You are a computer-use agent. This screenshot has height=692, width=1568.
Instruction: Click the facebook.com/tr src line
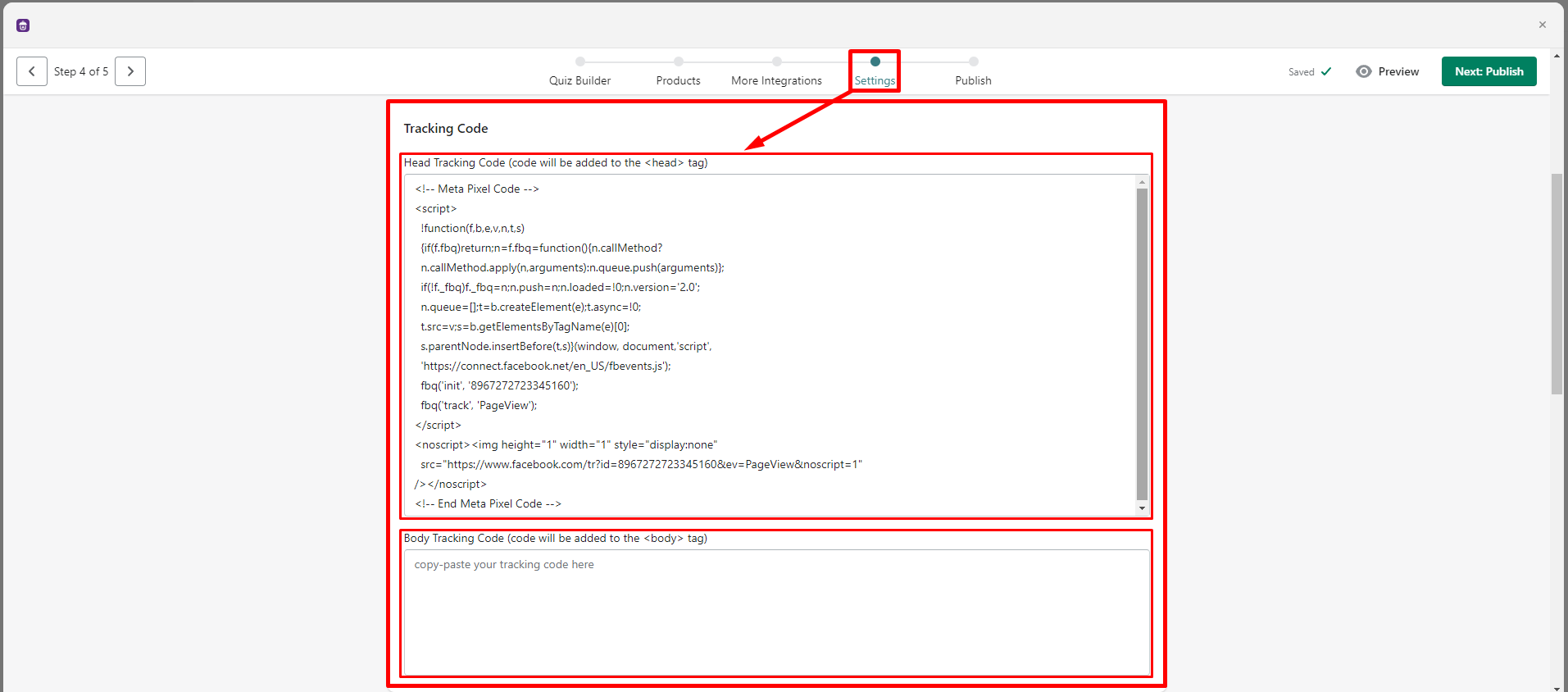point(641,464)
